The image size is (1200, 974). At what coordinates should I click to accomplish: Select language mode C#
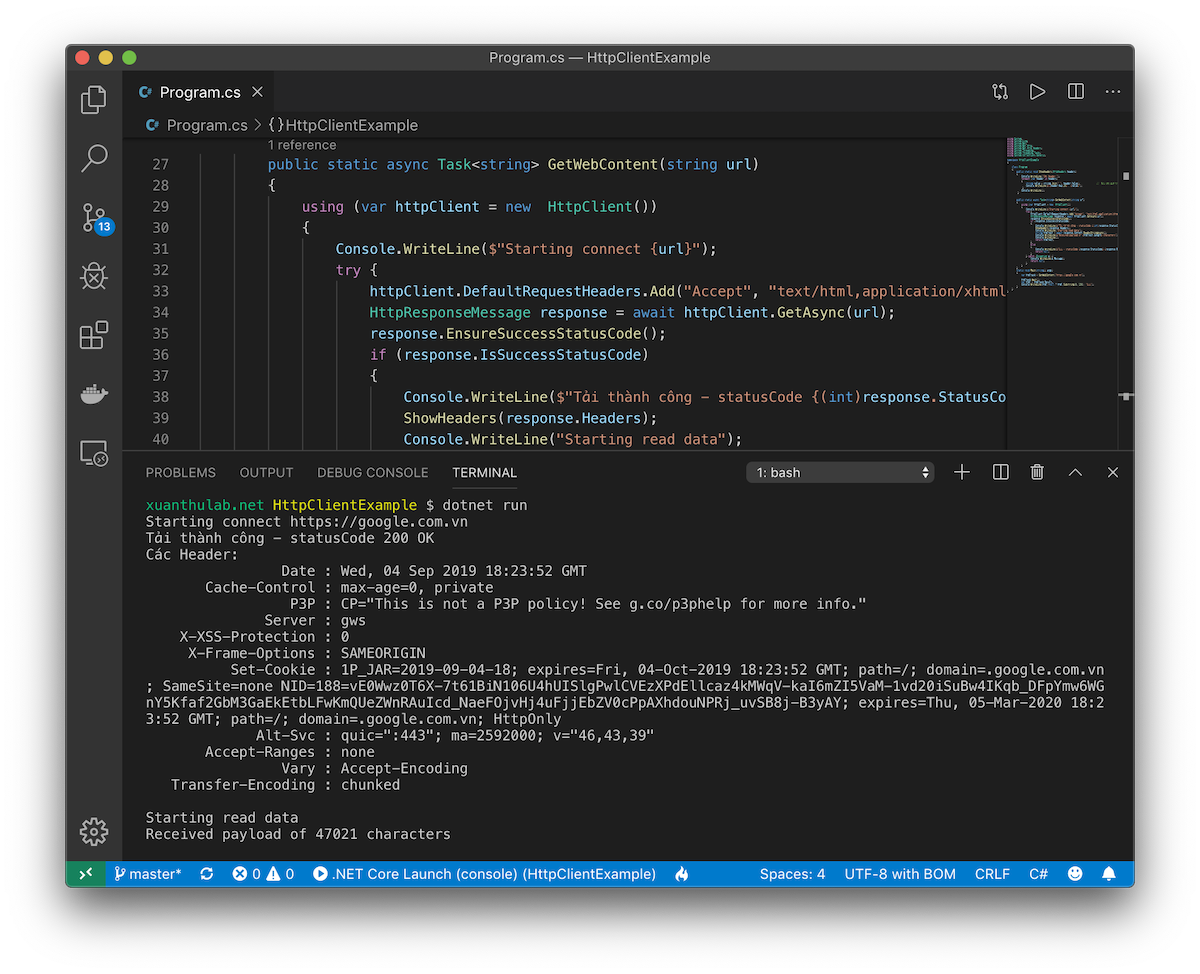tap(1039, 873)
